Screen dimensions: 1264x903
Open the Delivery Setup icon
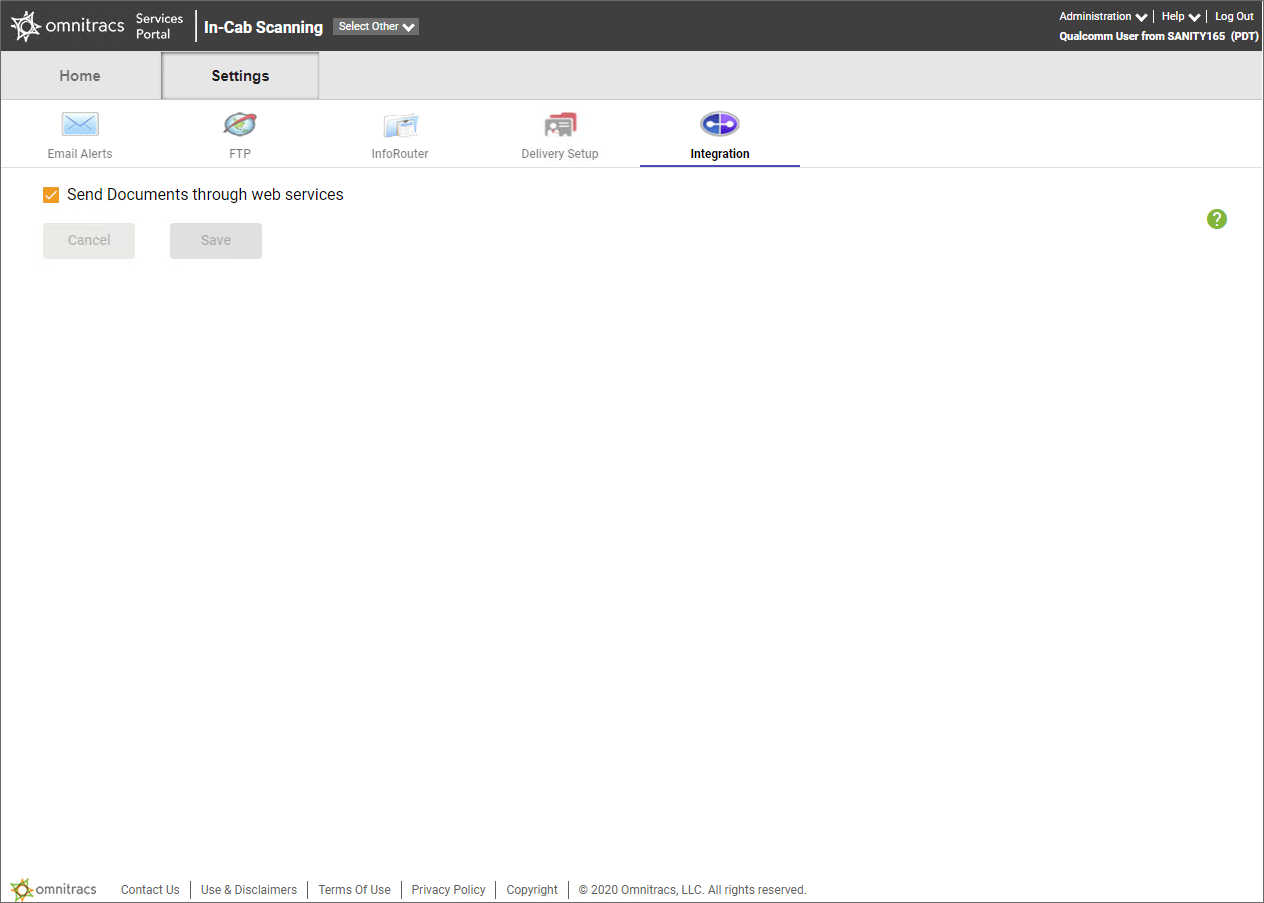pyautogui.click(x=560, y=125)
